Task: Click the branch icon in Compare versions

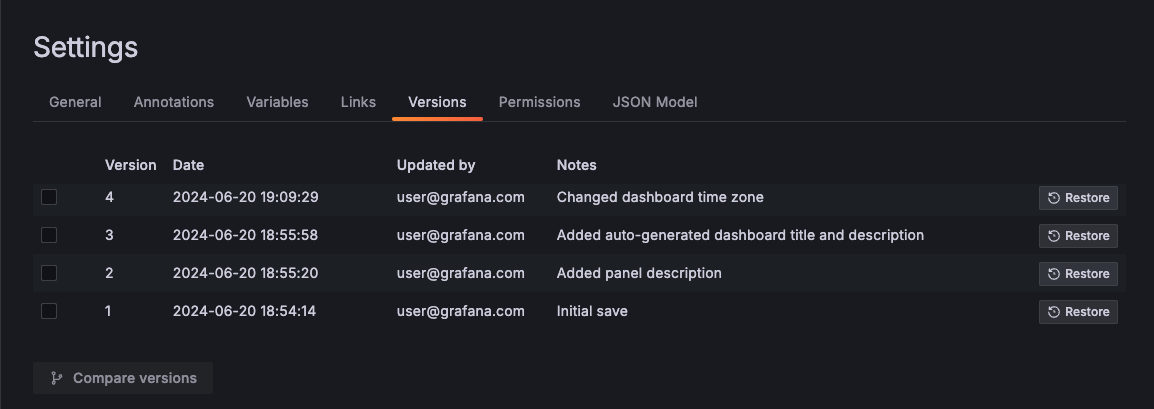Action: (x=57, y=378)
